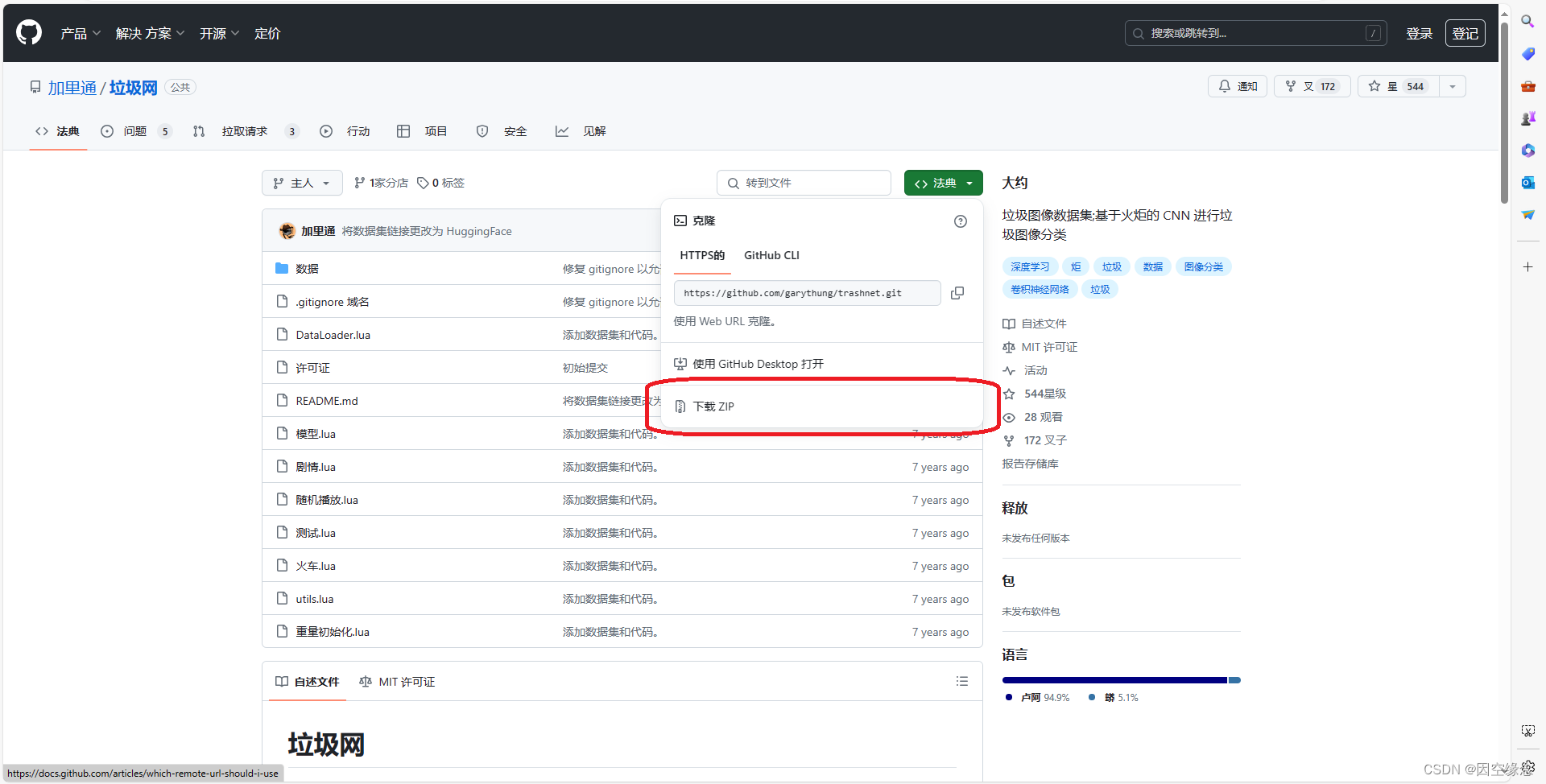Click the 加里通 owner link in header
The height and width of the screenshot is (784, 1546).
[72, 88]
